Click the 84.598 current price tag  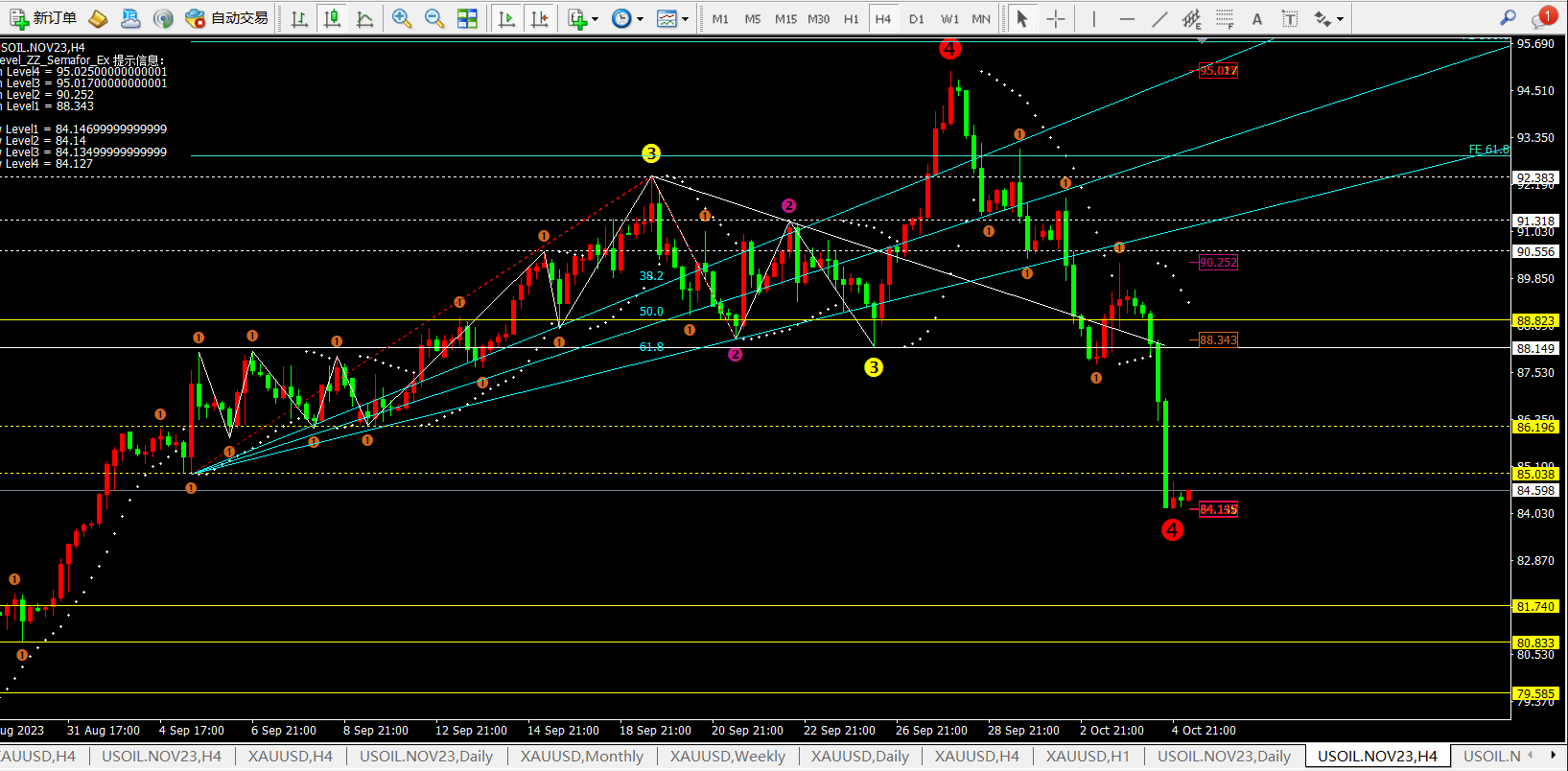[1535, 490]
